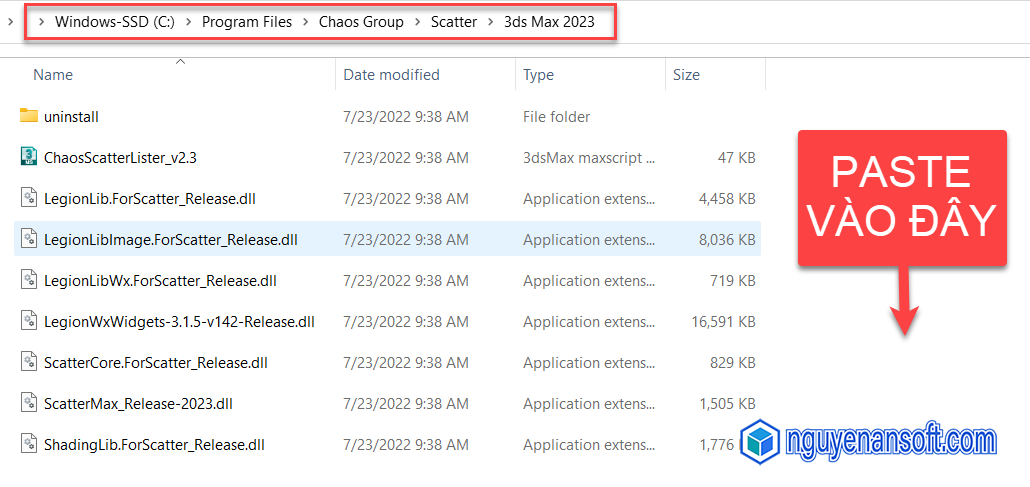Click the ShadingLib.ForScatter_Release.dll file icon

(x=29, y=444)
